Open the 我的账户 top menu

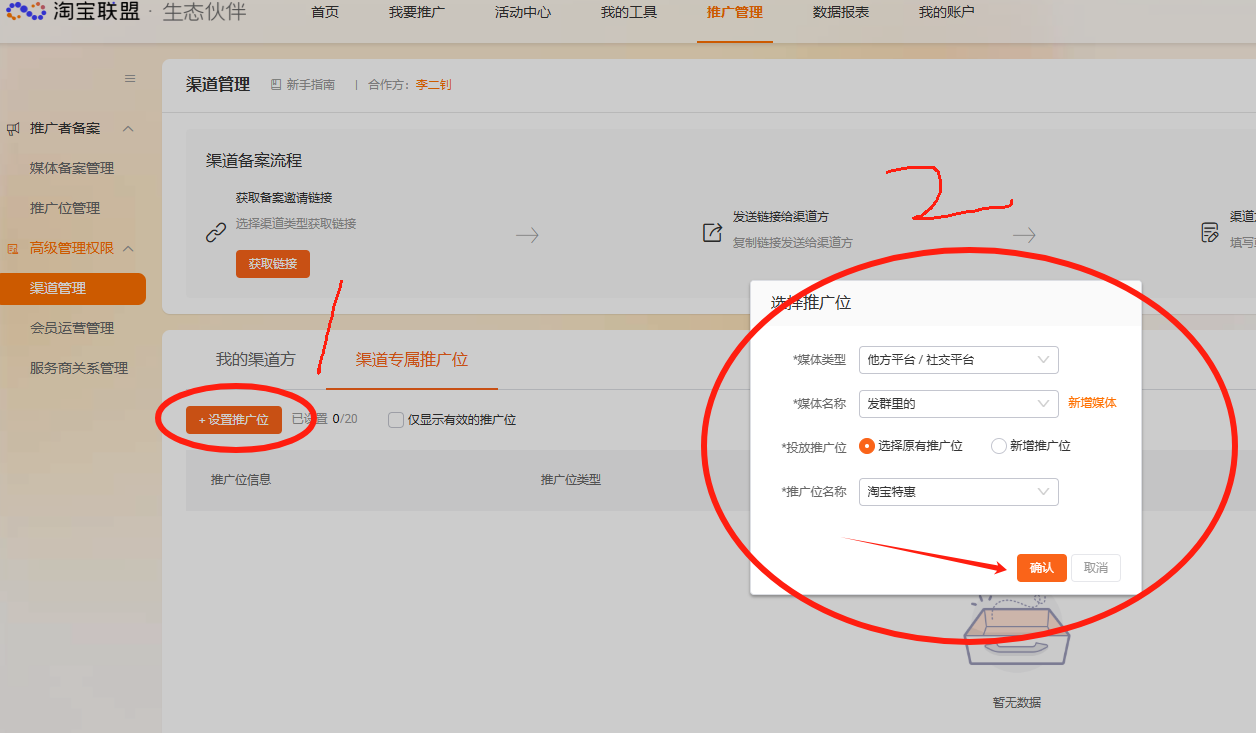tap(947, 13)
